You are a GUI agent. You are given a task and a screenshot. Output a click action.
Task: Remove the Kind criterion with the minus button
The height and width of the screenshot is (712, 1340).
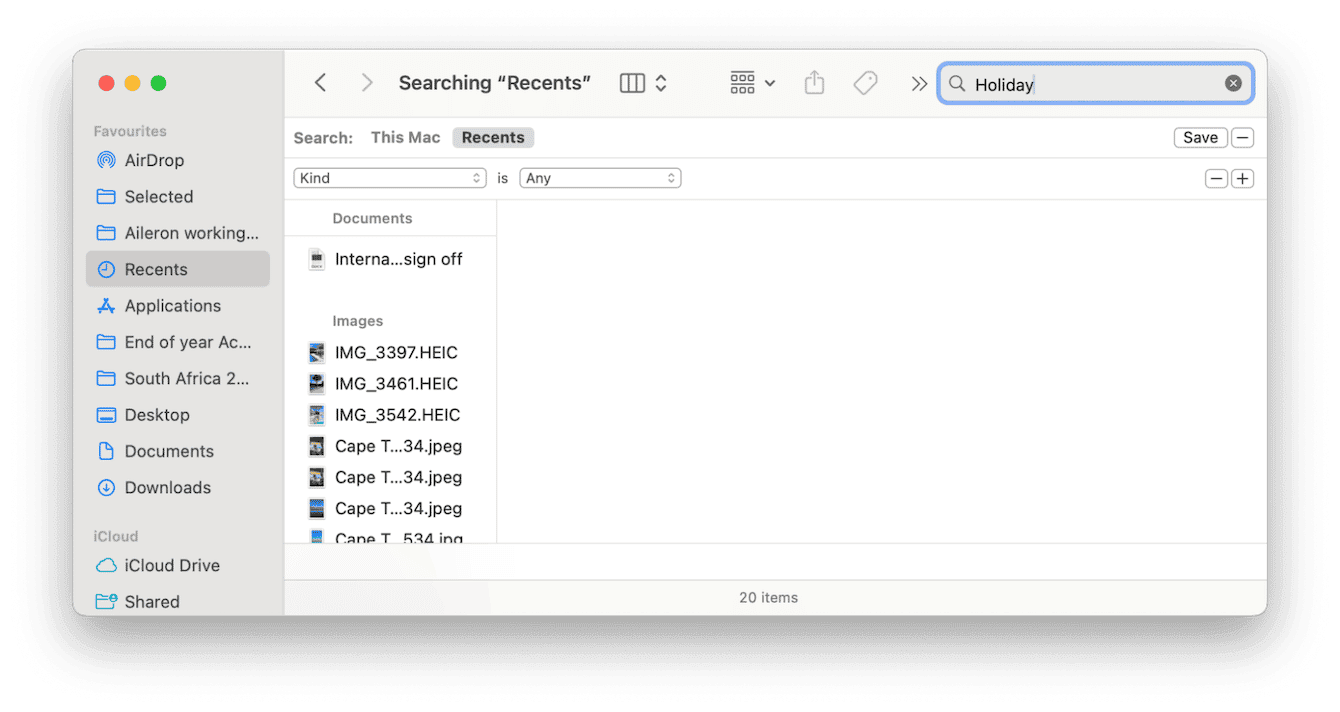pyautogui.click(x=1216, y=178)
